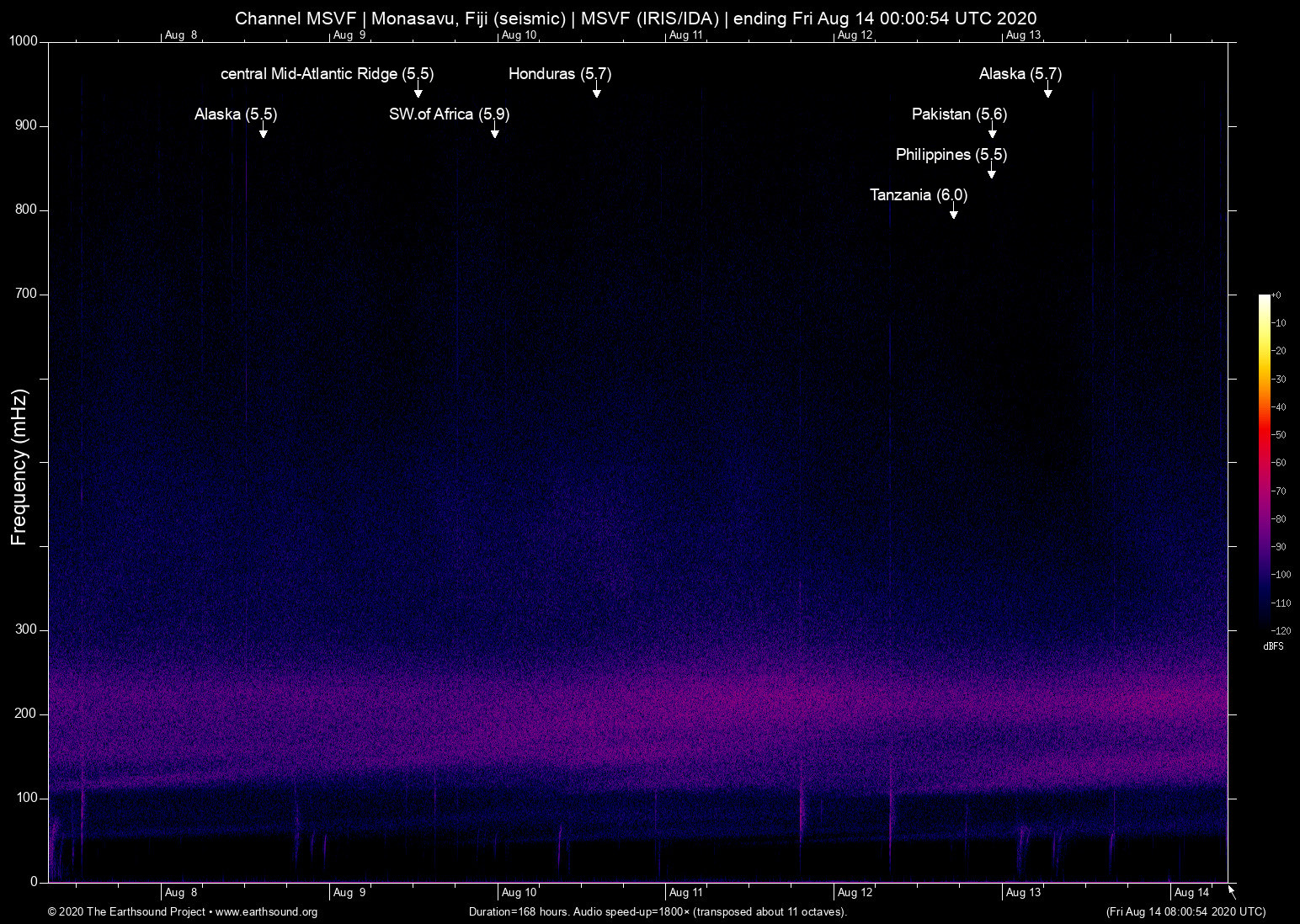Screen dimensions: 1300x924
Task: Click the arrow under the Honduras (5.7) label
Action: click(x=596, y=92)
